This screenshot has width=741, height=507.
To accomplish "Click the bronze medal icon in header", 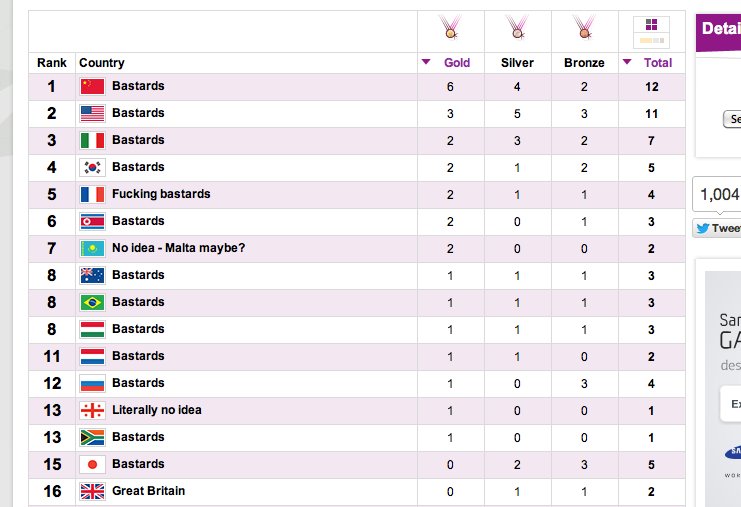I will pyautogui.click(x=583, y=28).
